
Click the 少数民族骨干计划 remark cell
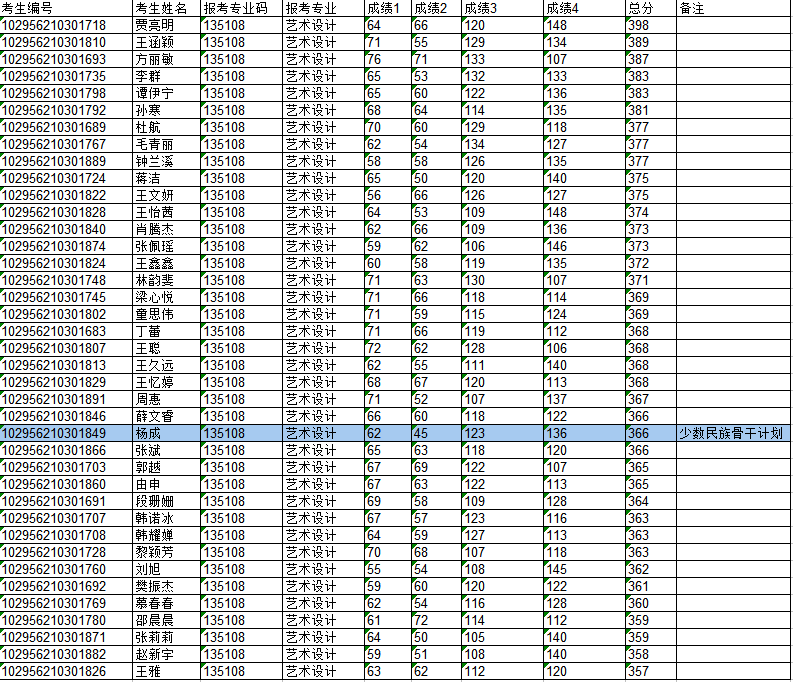[732, 433]
